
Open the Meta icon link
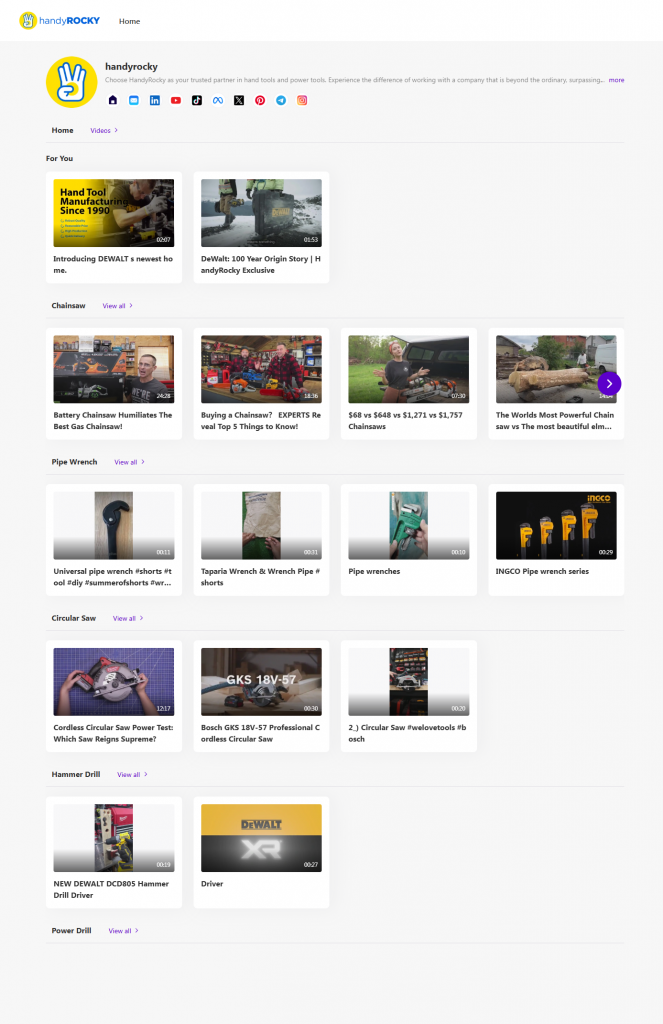pyautogui.click(x=218, y=100)
